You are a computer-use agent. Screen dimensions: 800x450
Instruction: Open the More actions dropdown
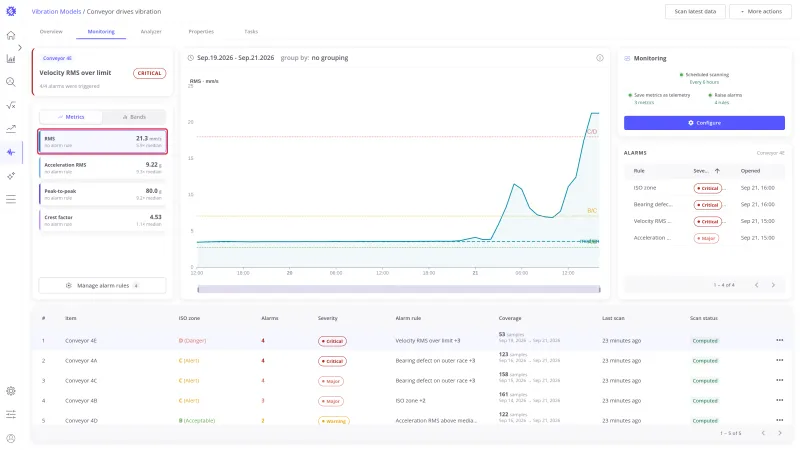tap(760, 11)
